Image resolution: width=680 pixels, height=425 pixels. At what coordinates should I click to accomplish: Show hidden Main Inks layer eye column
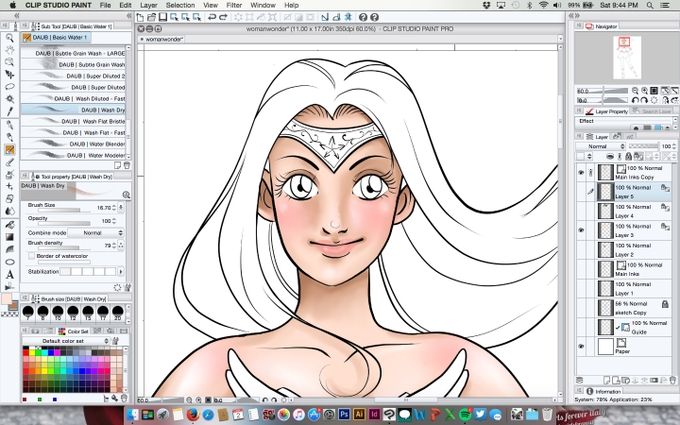pos(581,269)
